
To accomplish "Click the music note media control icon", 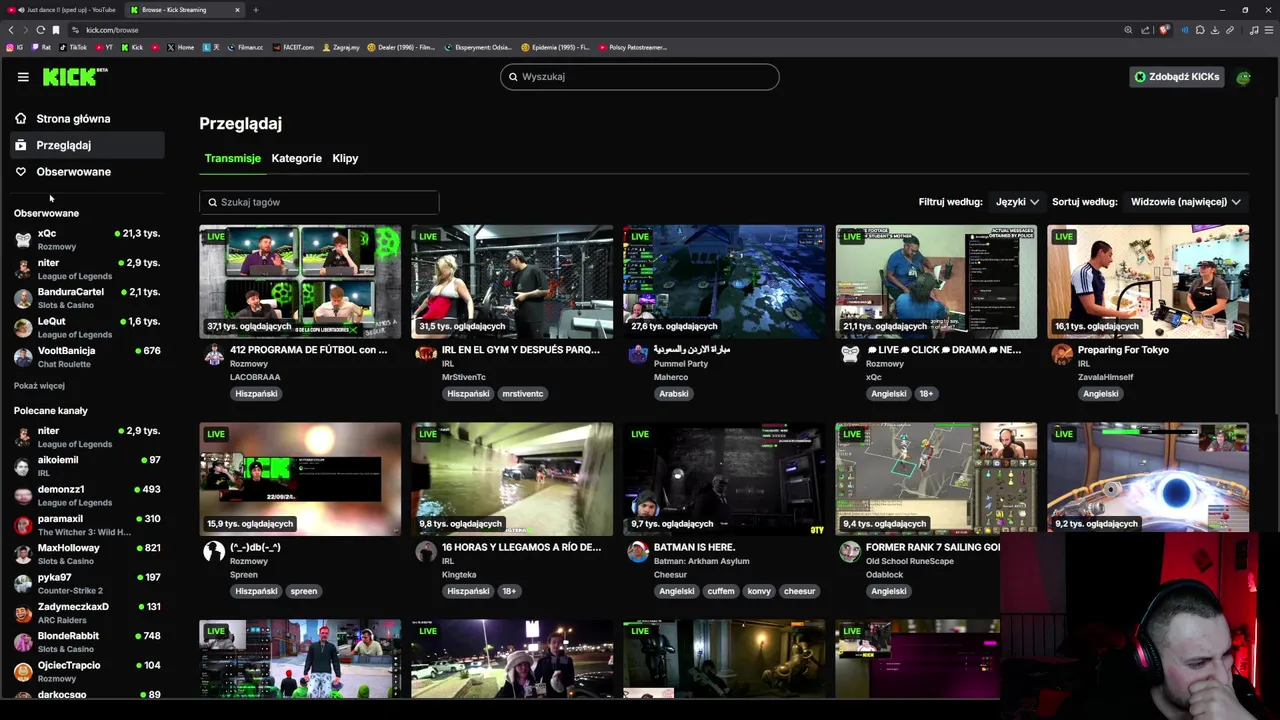I will click(x=1254, y=30).
